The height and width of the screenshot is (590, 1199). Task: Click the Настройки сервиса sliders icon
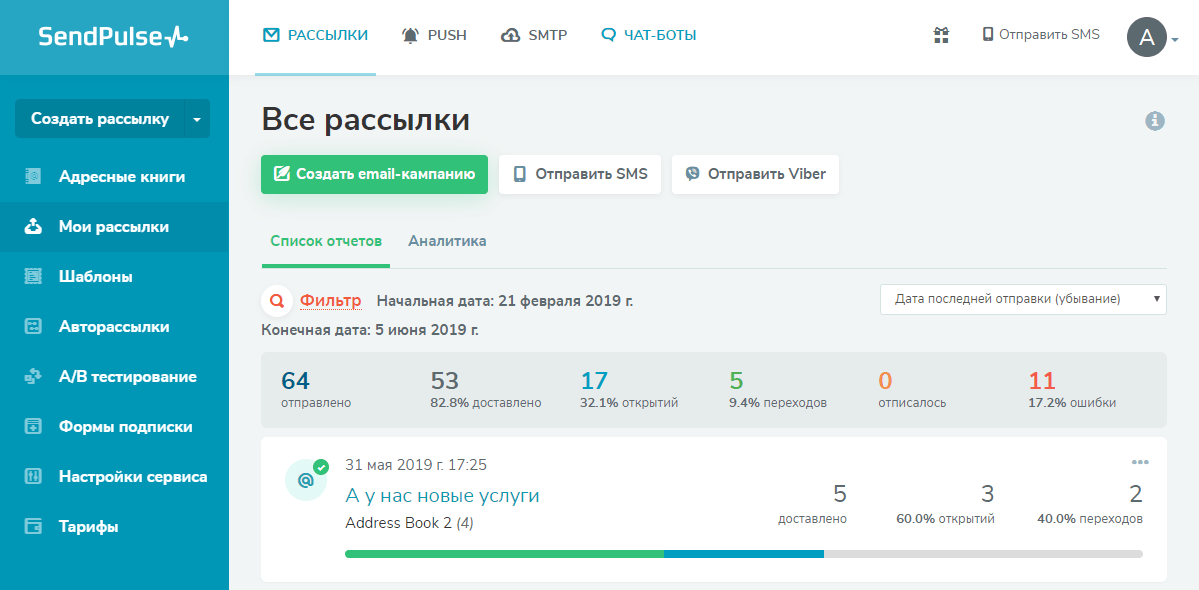(34, 477)
